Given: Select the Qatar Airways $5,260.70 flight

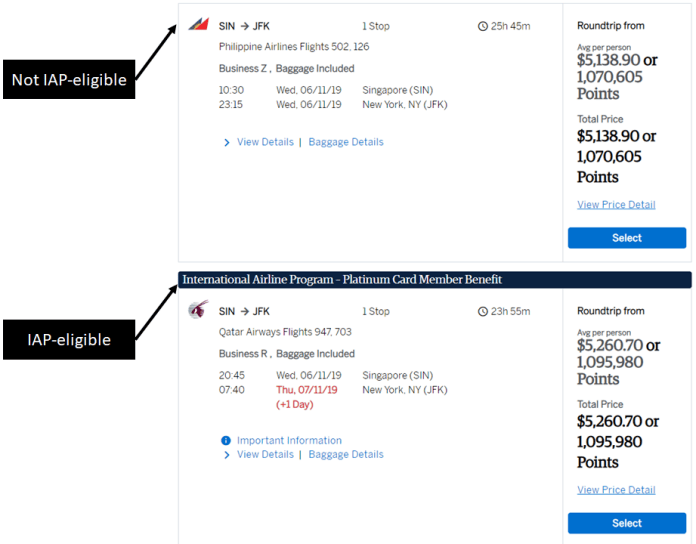Looking at the screenshot, I should click(627, 523).
